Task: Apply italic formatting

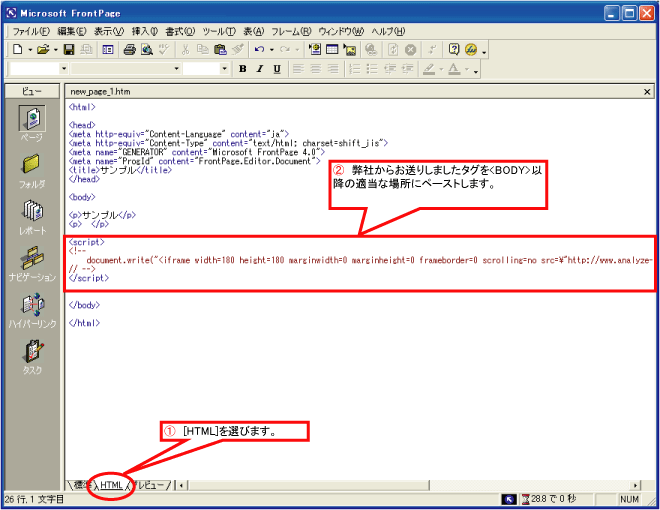Action: 260,69
